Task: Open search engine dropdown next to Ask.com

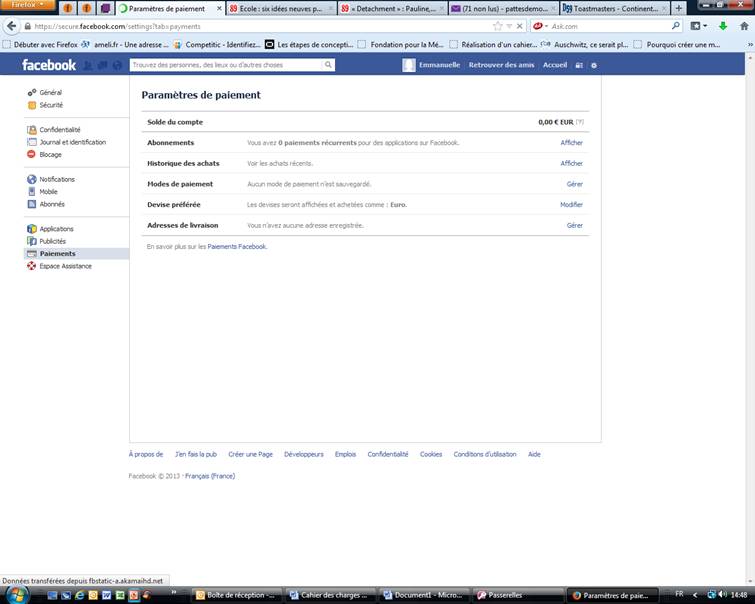Action: [x=541, y=26]
